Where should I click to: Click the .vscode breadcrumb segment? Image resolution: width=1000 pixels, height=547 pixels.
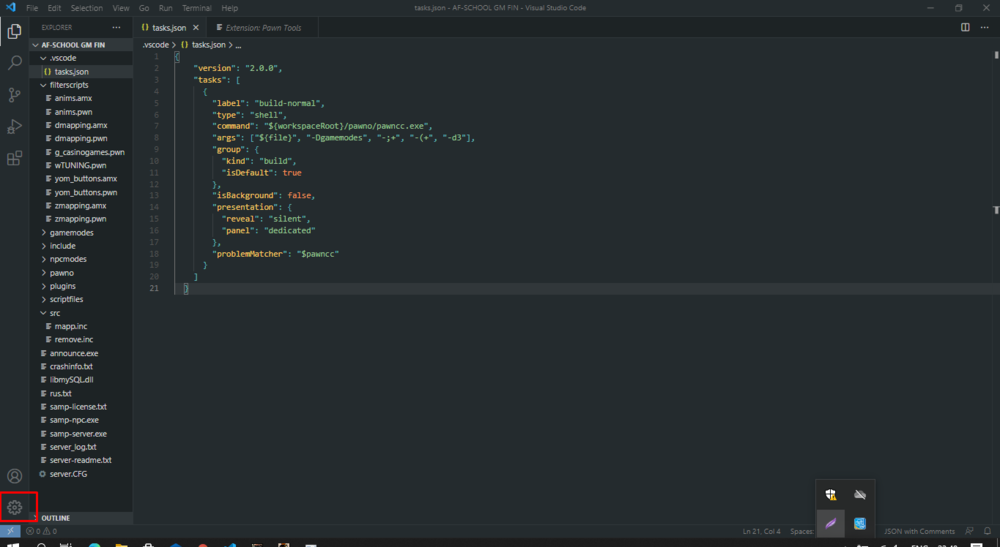[x=156, y=45]
